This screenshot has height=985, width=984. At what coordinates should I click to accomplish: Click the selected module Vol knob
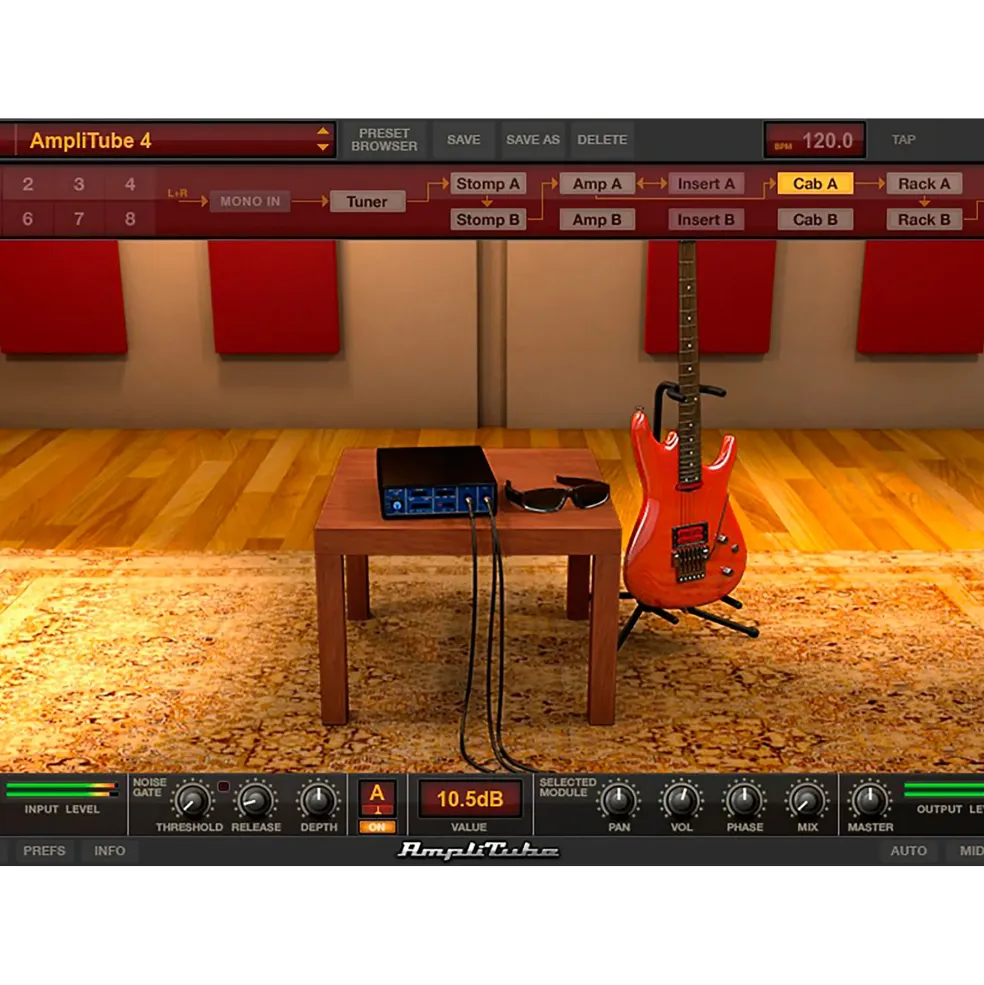click(x=681, y=800)
